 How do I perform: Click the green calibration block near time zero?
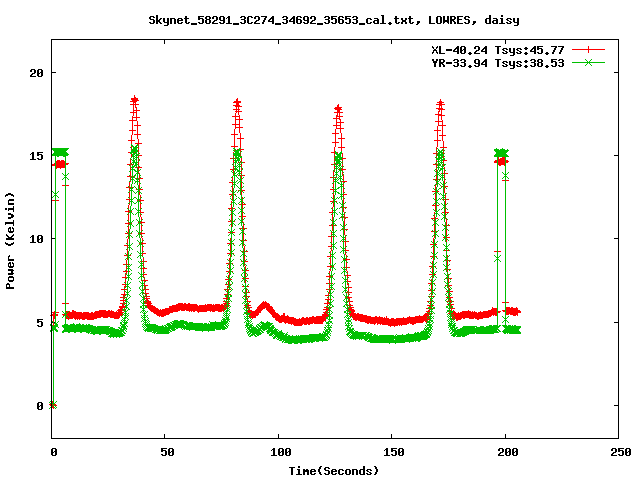60,152
